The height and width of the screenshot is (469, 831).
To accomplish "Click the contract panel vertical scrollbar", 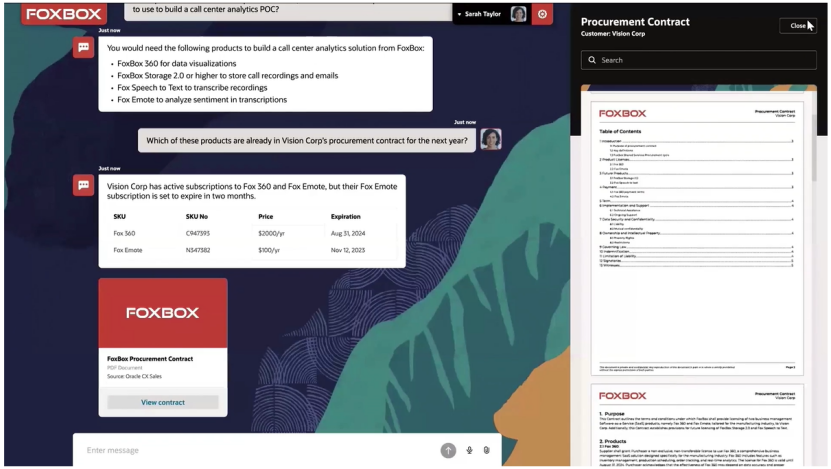I will (814, 148).
